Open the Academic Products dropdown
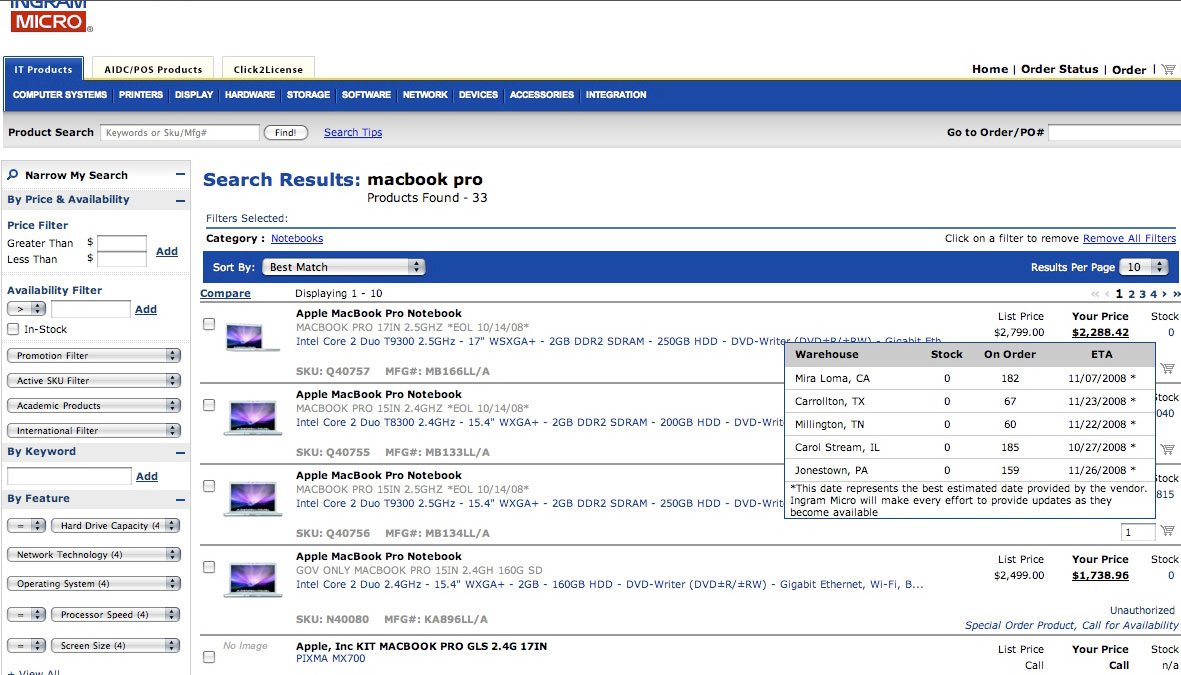 [94, 405]
